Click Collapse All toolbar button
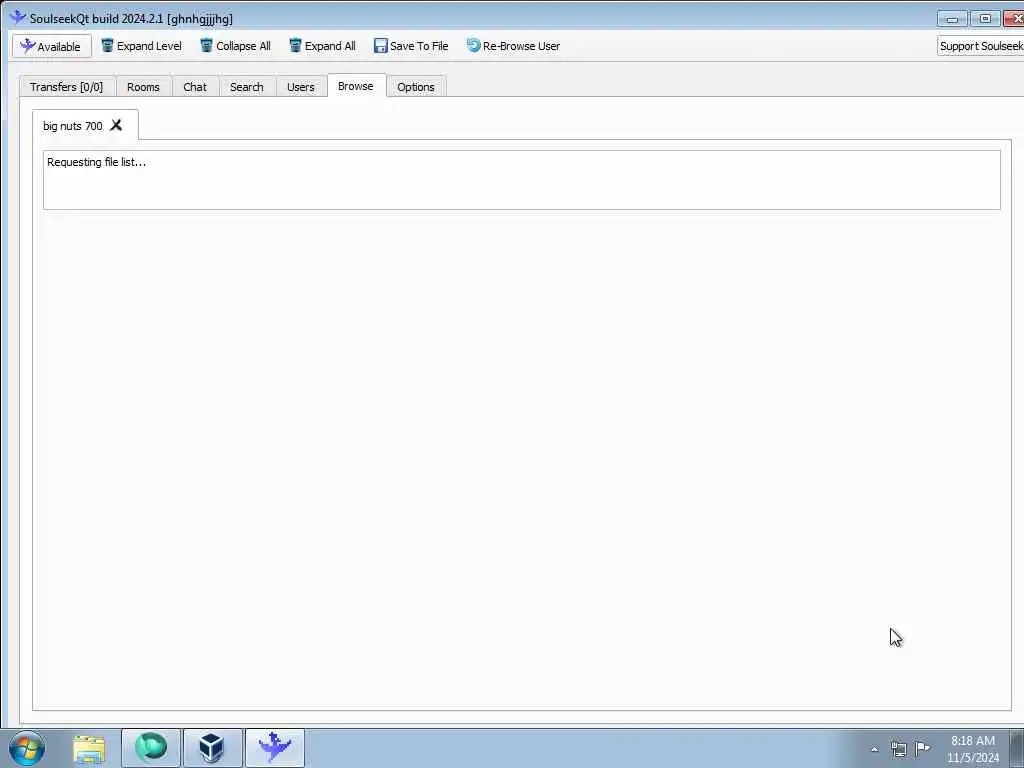1024x768 pixels. (235, 46)
